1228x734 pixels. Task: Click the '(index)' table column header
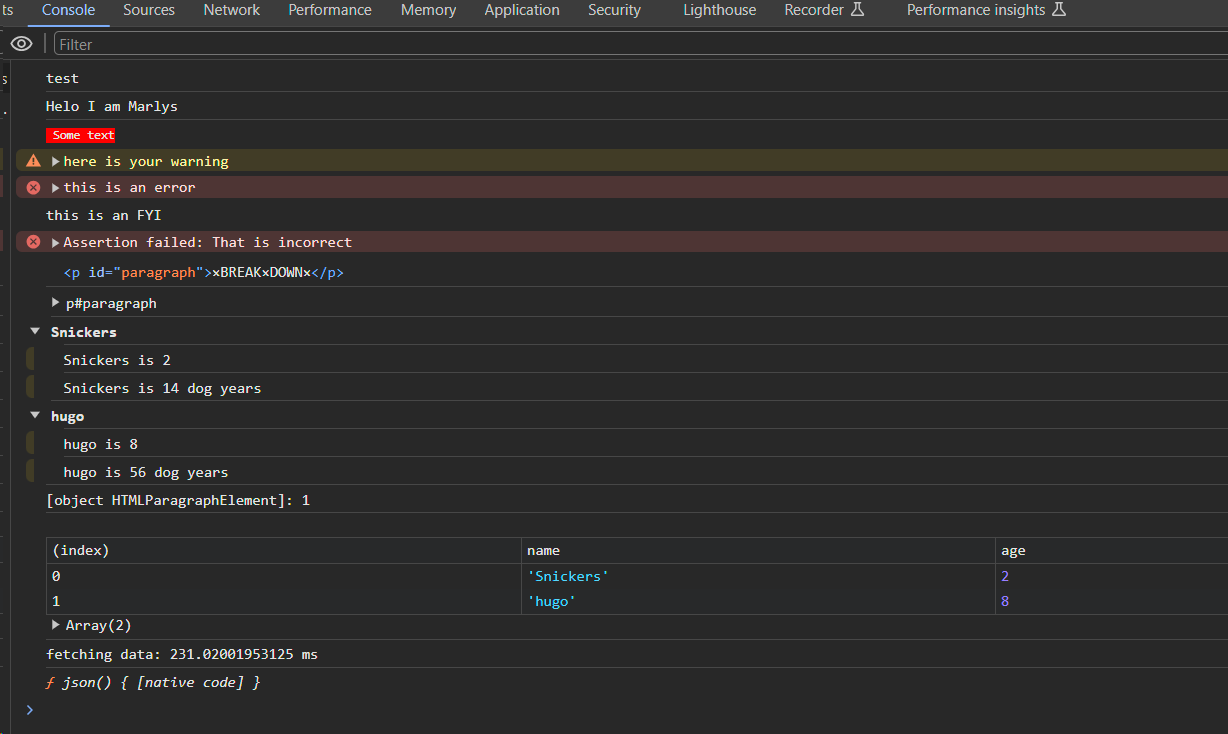click(x=284, y=551)
